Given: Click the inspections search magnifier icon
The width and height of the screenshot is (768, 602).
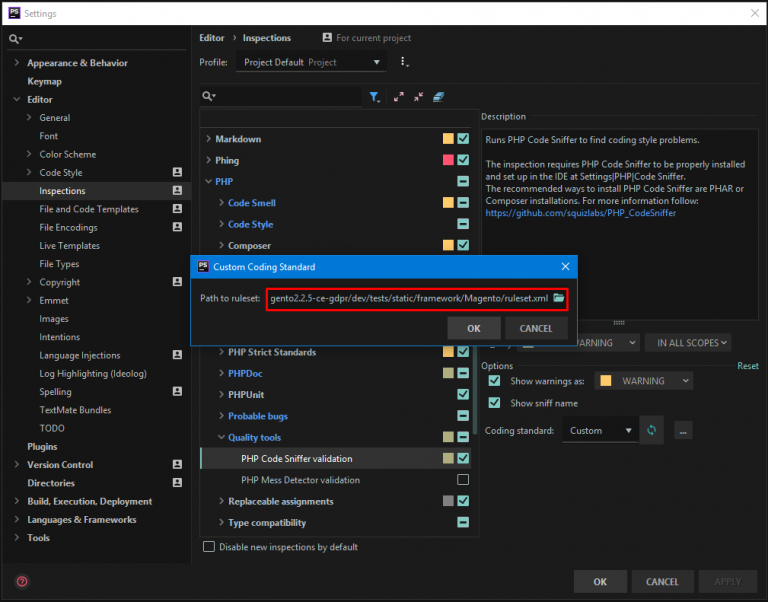Looking at the screenshot, I should click(209, 96).
